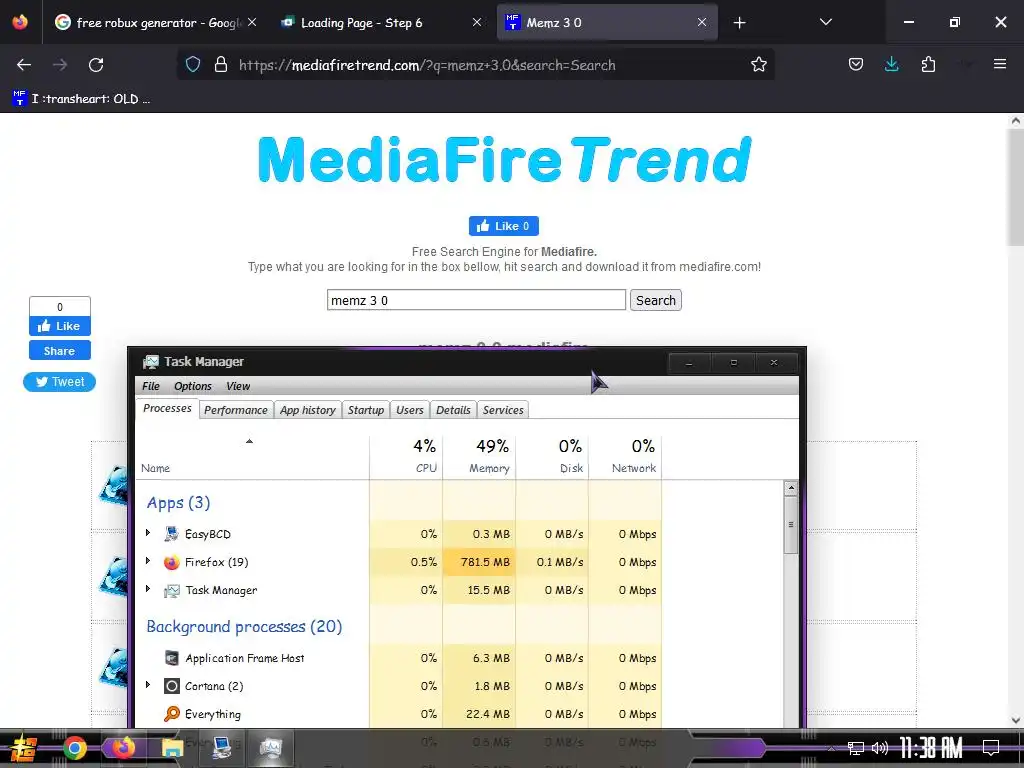Click the search box containing 'memz 3 0'
The image size is (1024, 768).
coord(476,300)
